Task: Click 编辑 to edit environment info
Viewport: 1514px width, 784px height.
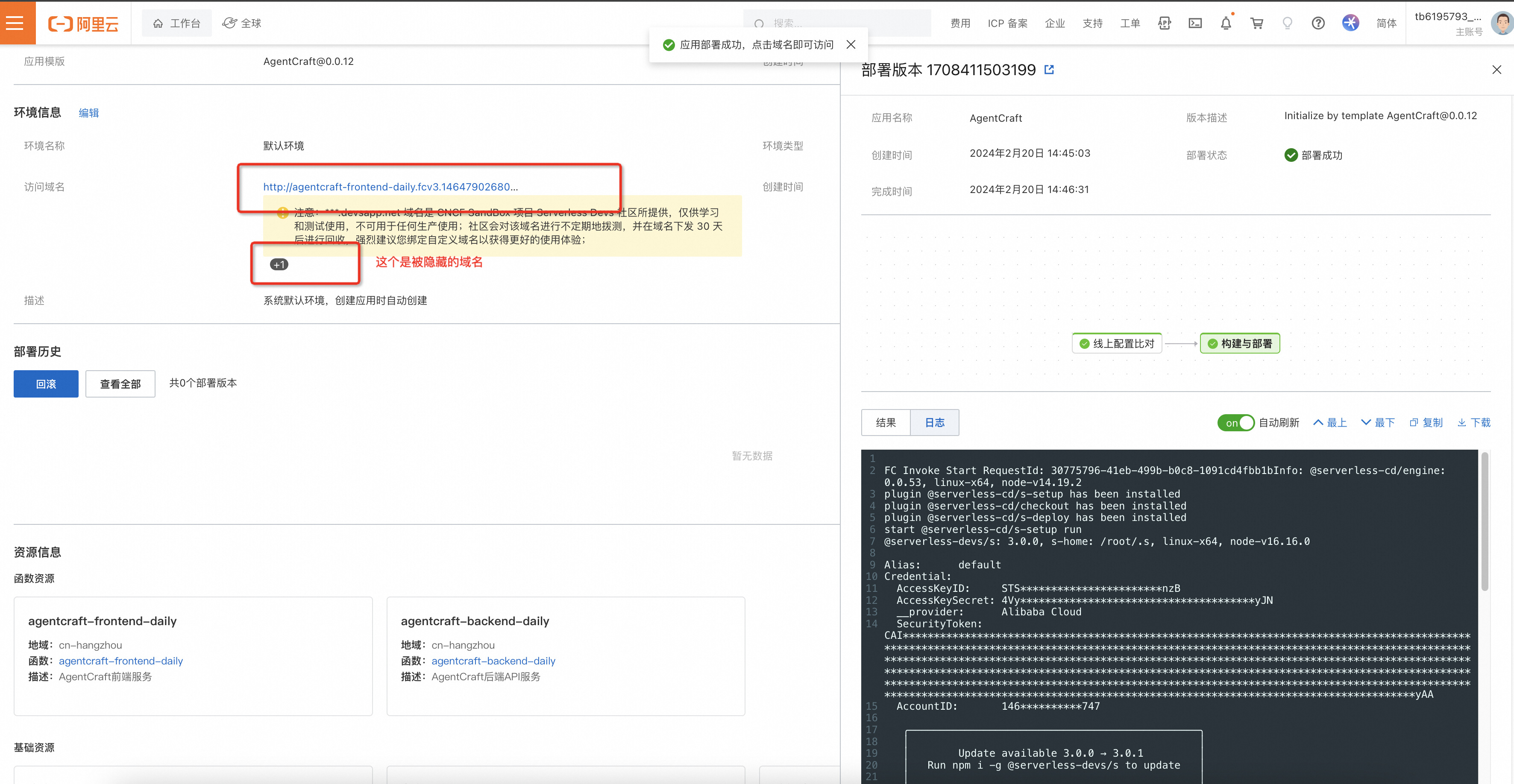Action: point(89,113)
